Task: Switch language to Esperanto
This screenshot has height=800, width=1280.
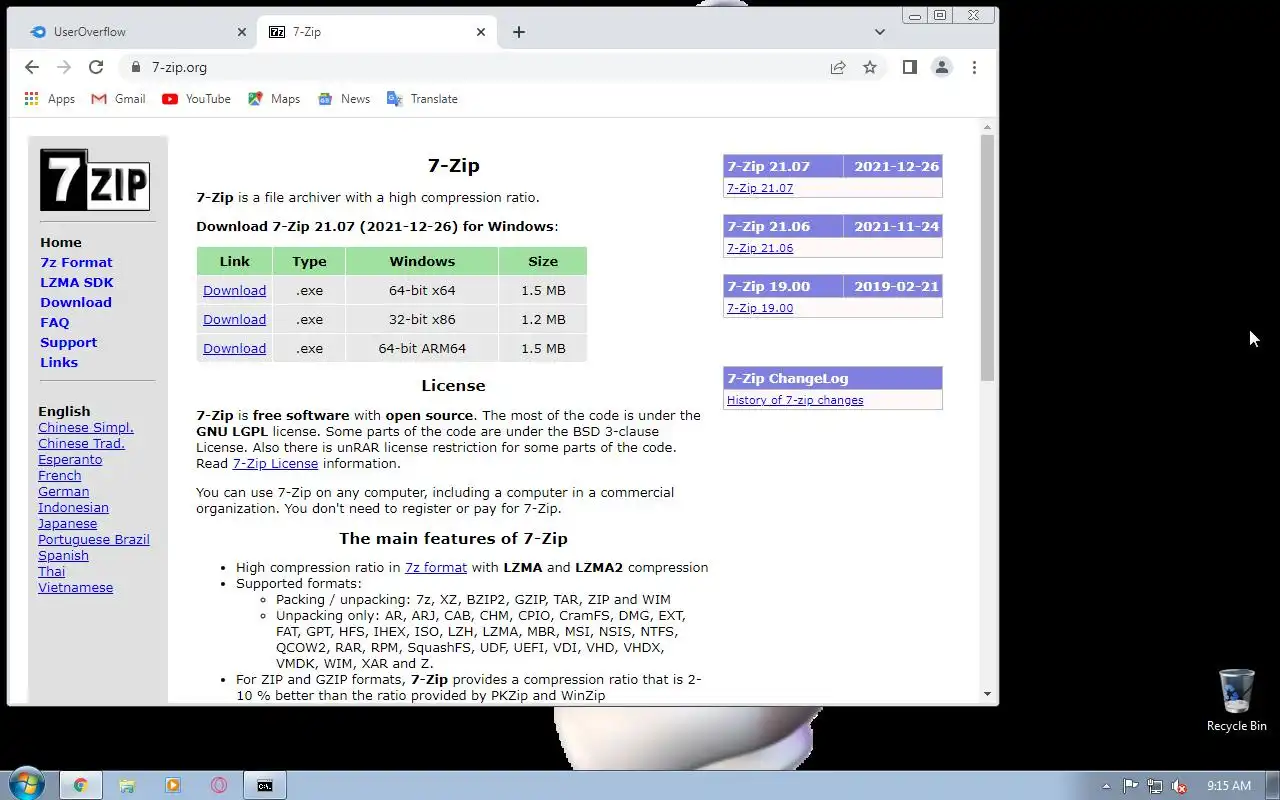Action: (70, 459)
